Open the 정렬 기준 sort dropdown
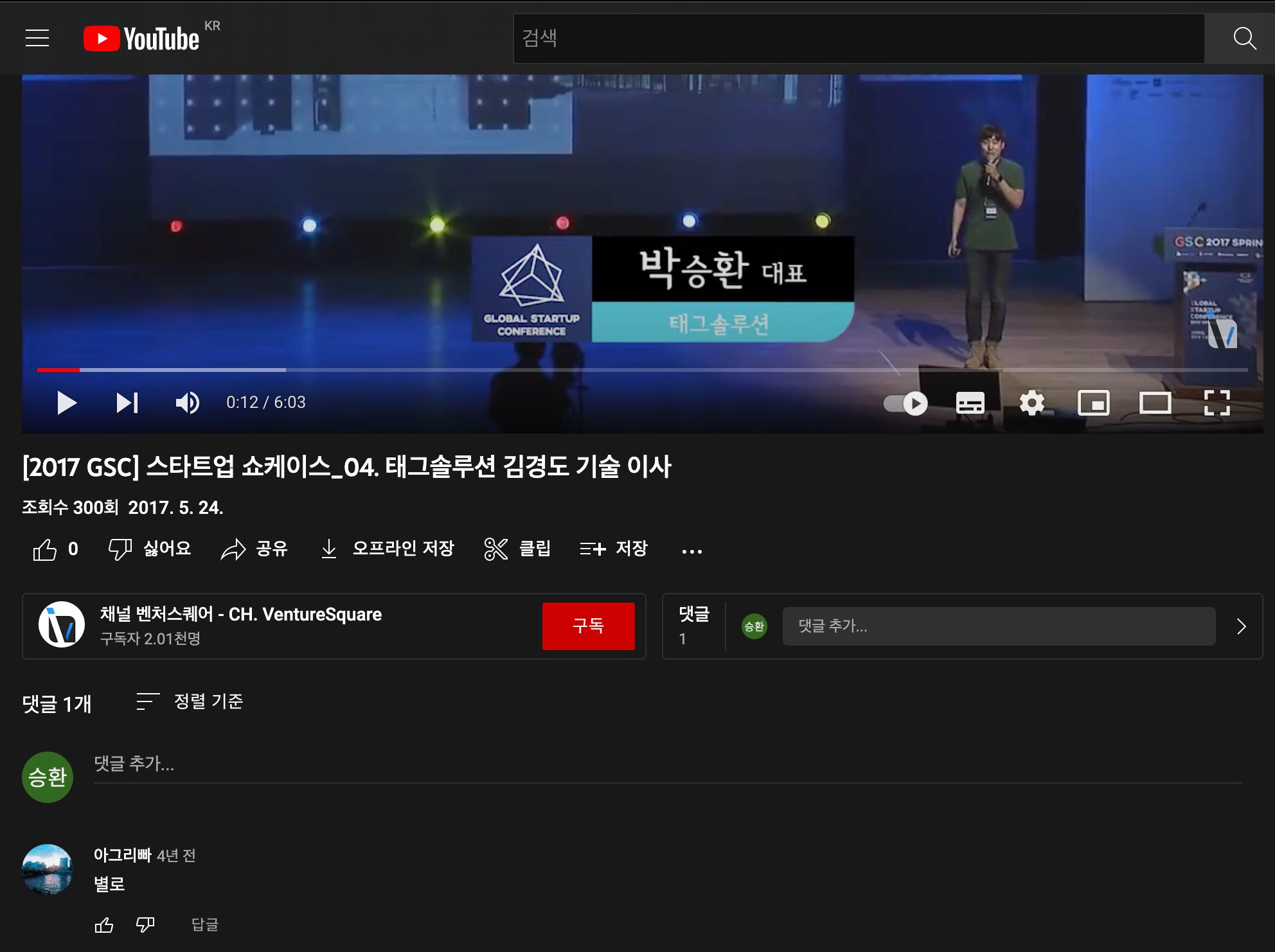Screen dimensions: 1275x952 (190, 701)
